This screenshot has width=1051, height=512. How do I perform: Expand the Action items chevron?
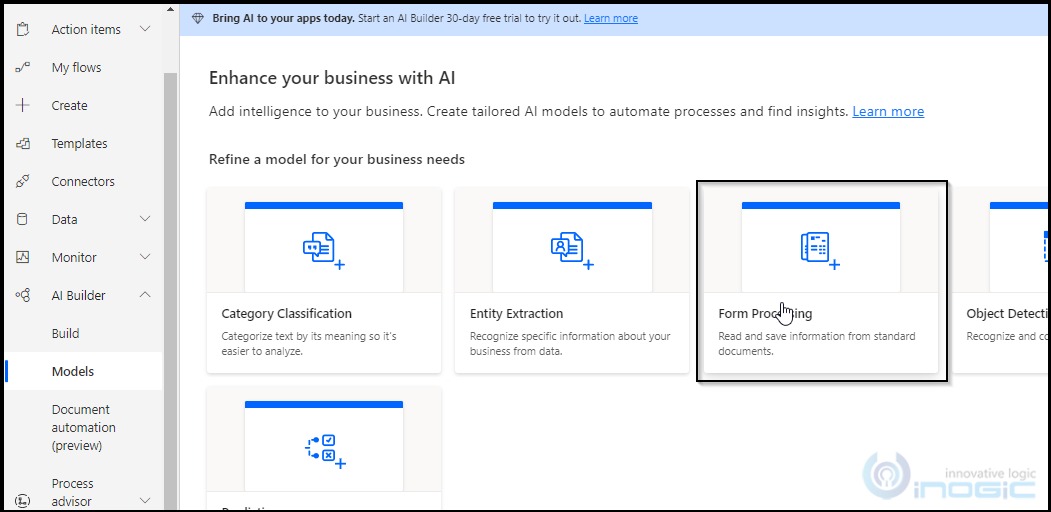tap(145, 30)
